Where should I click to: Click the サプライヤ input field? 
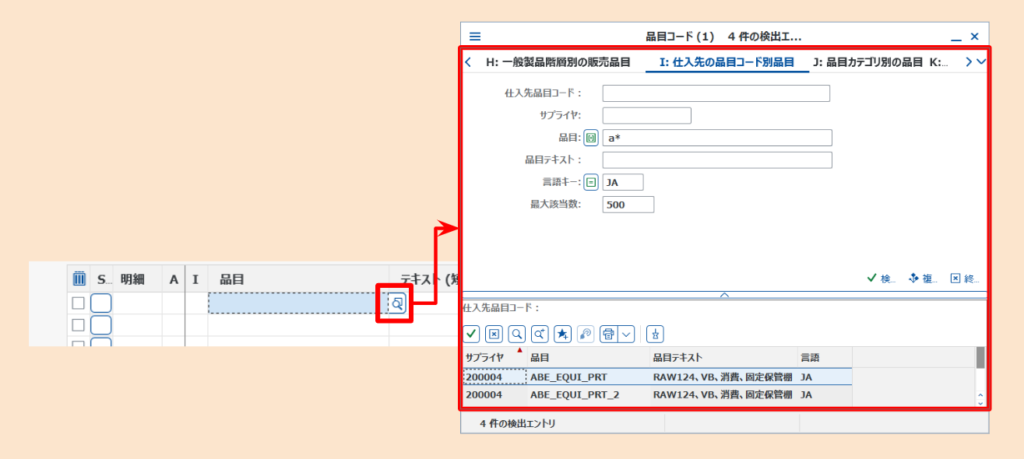point(647,116)
